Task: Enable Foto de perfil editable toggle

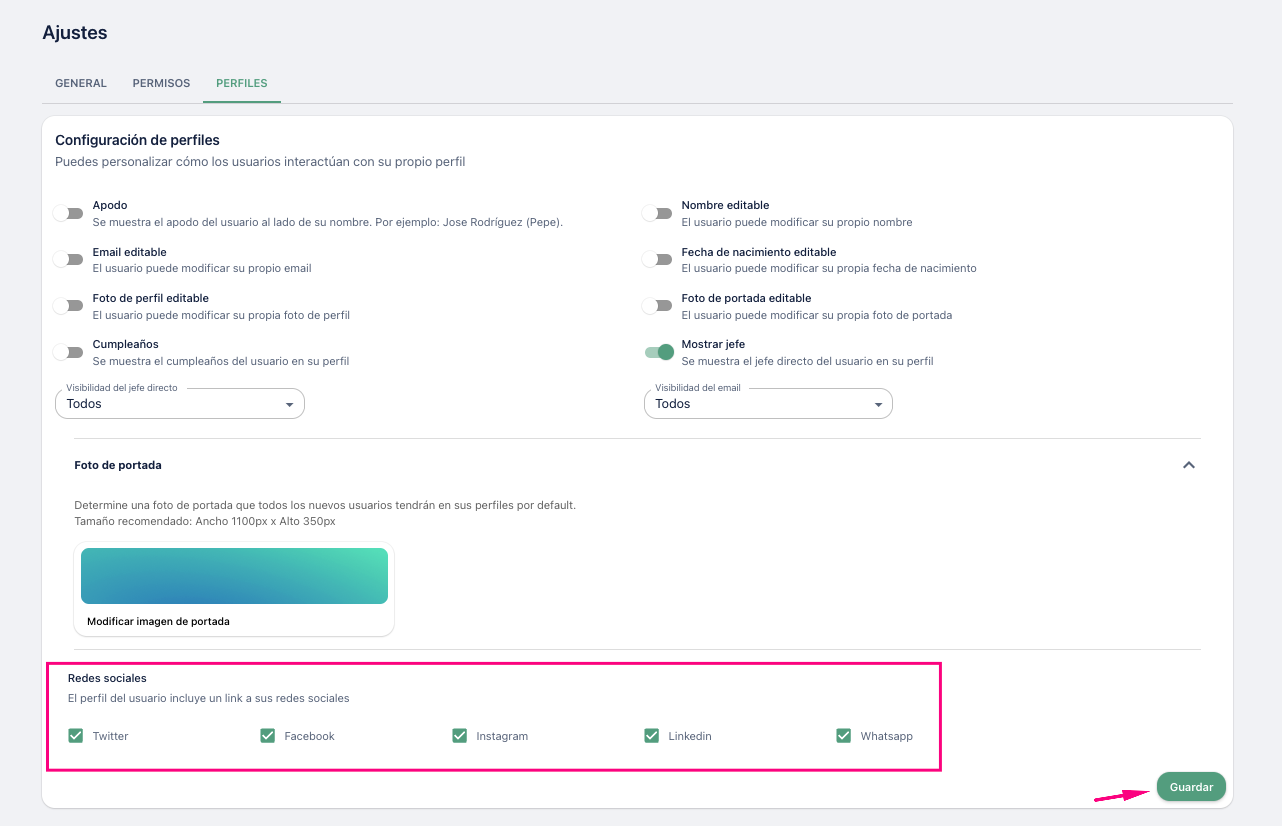Action: click(68, 305)
